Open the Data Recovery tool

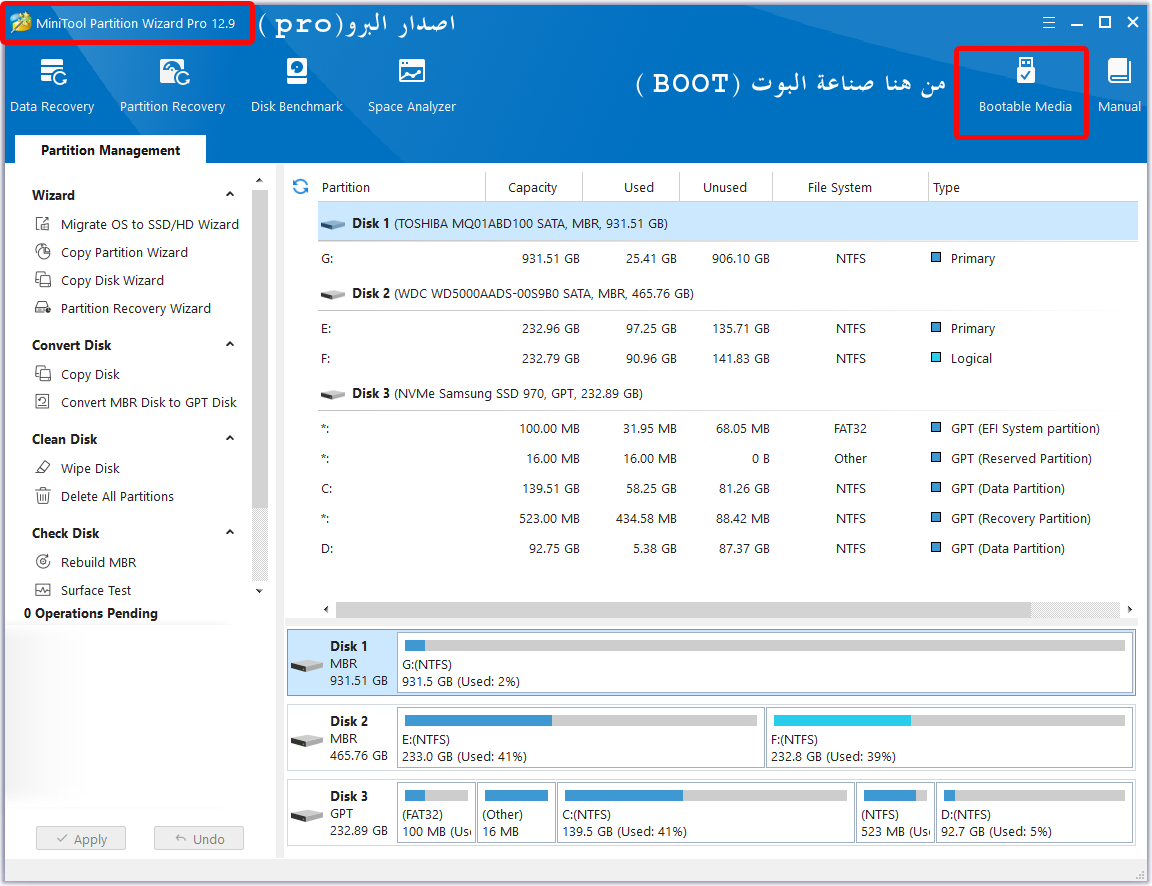[x=52, y=86]
